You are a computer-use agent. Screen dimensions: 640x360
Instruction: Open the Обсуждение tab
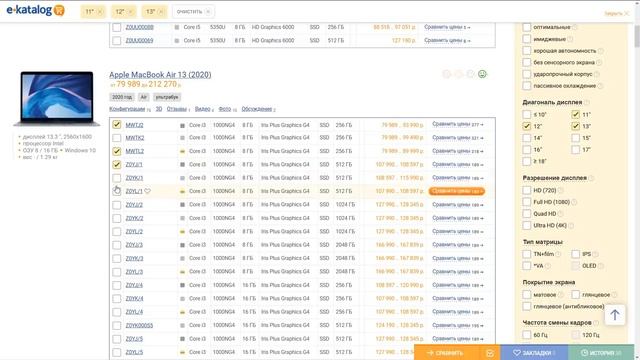point(258,109)
